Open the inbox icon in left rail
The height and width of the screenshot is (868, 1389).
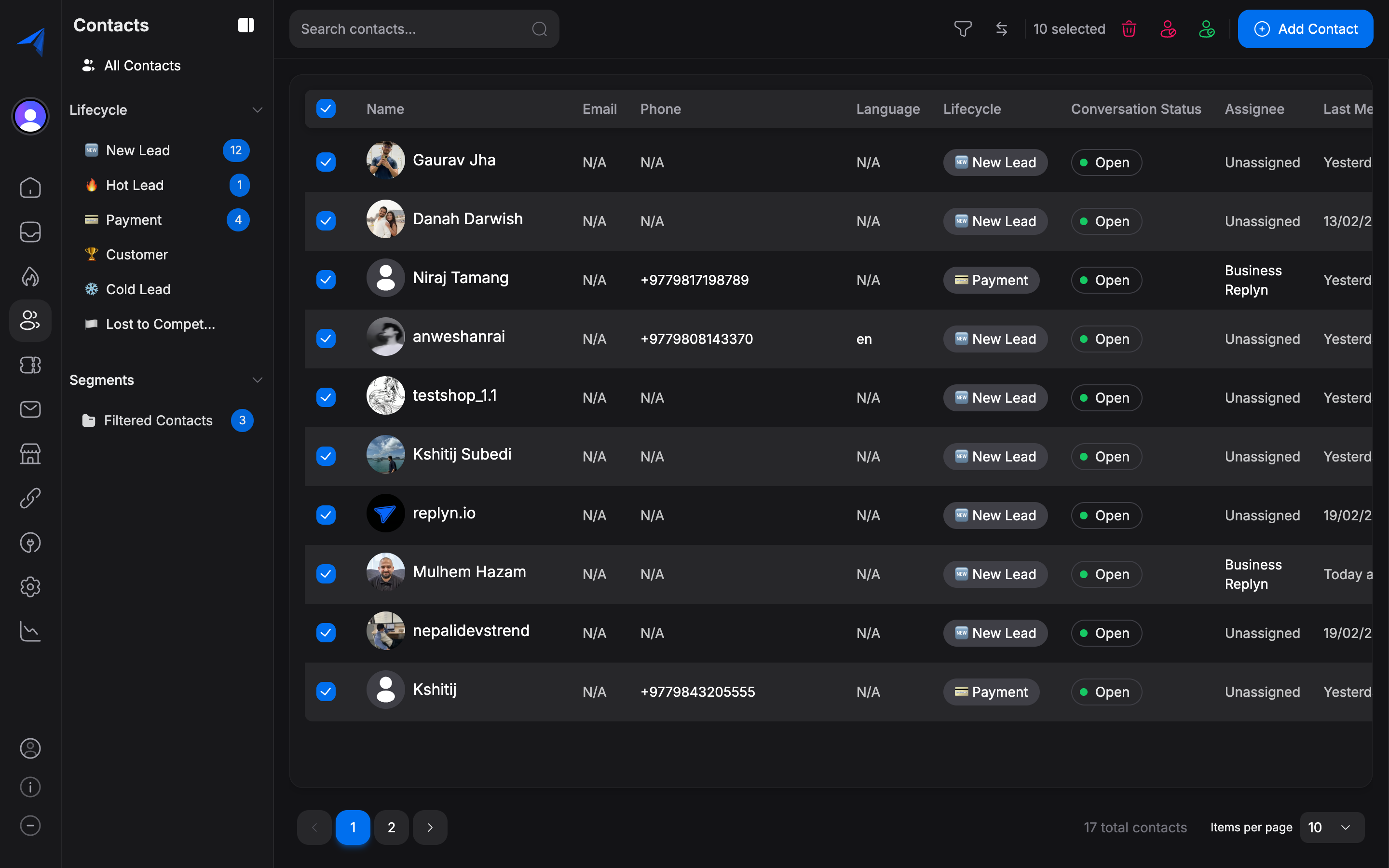(x=30, y=232)
